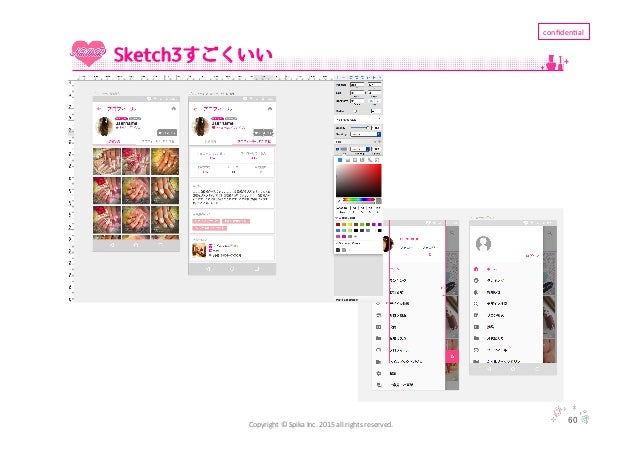
Task: Click the folder icon in logged-out drawer menu
Action: [x=476, y=338]
